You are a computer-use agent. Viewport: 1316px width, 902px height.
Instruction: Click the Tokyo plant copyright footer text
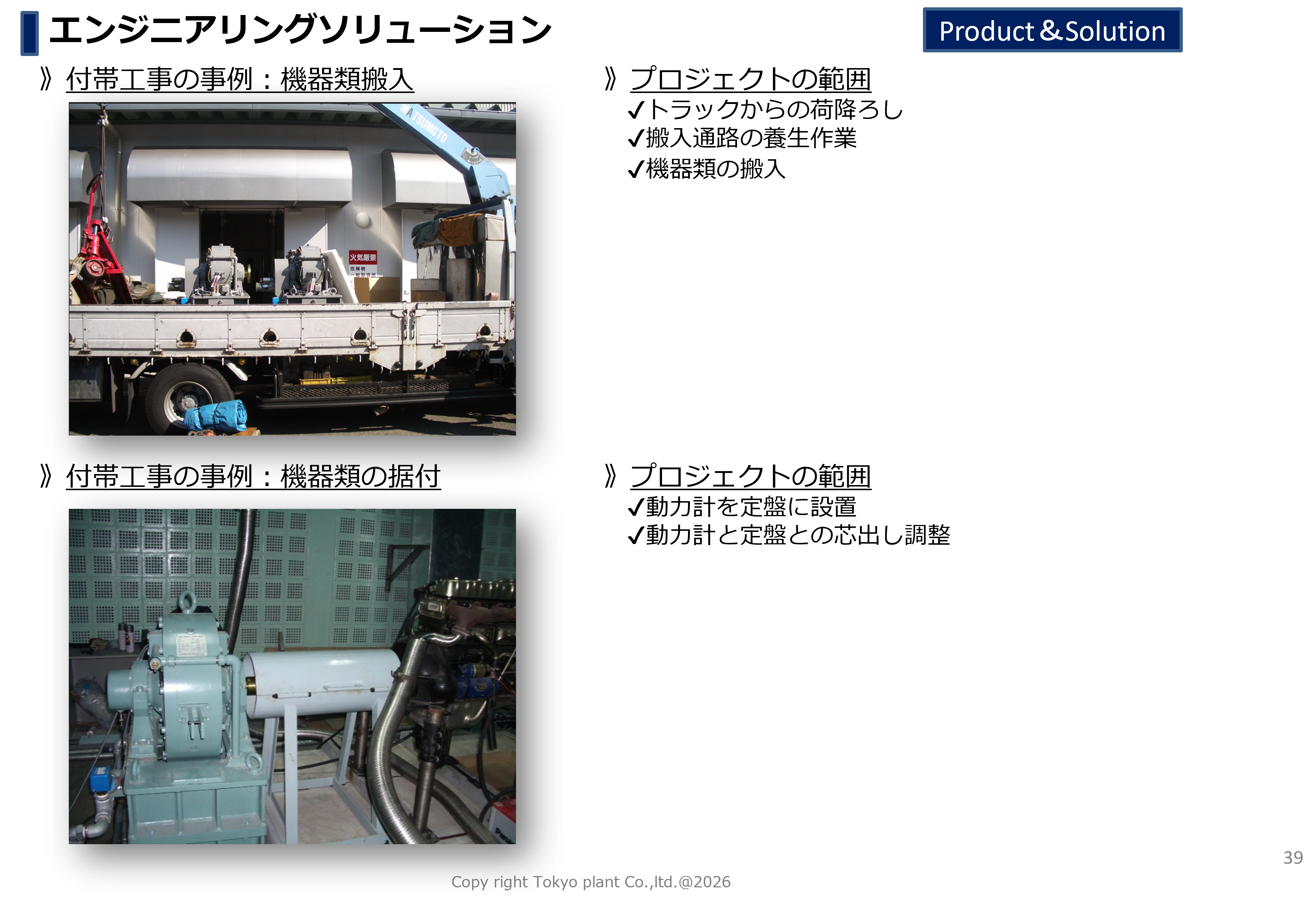[x=591, y=882]
